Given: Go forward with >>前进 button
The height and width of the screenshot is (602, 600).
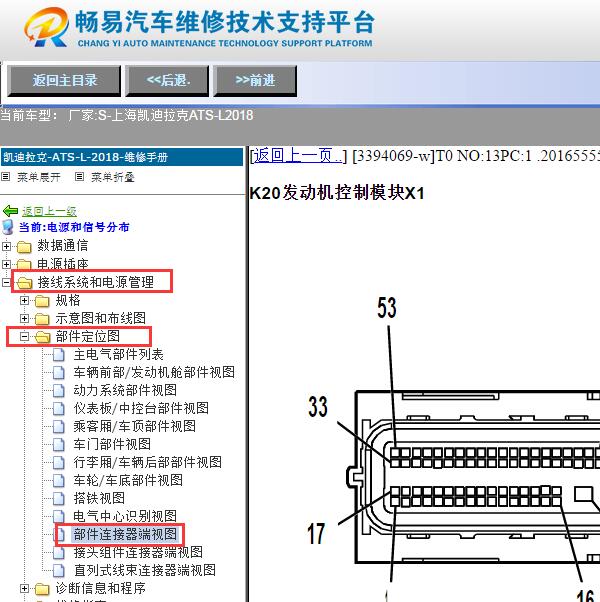Looking at the screenshot, I should 255,81.
